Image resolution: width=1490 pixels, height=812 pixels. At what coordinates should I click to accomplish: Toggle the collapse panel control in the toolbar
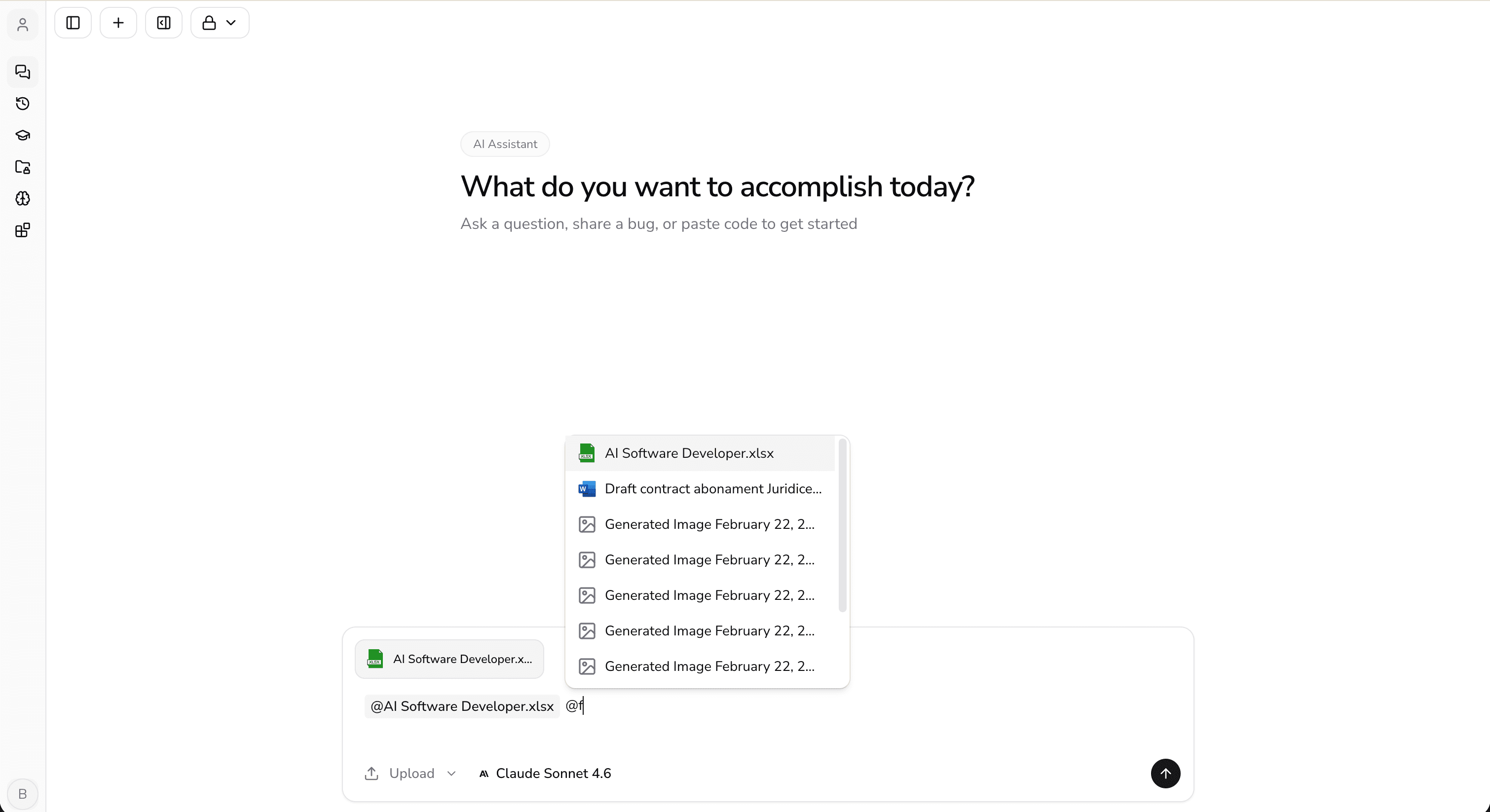coord(164,23)
